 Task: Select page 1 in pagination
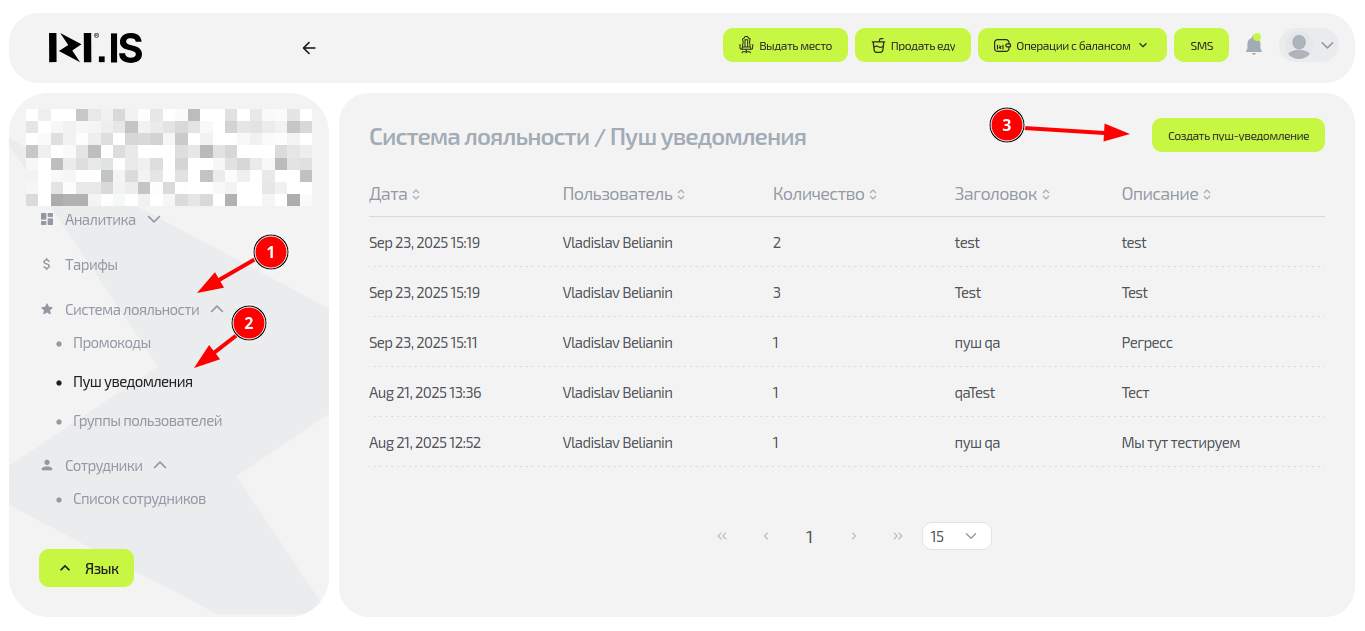[x=809, y=536]
